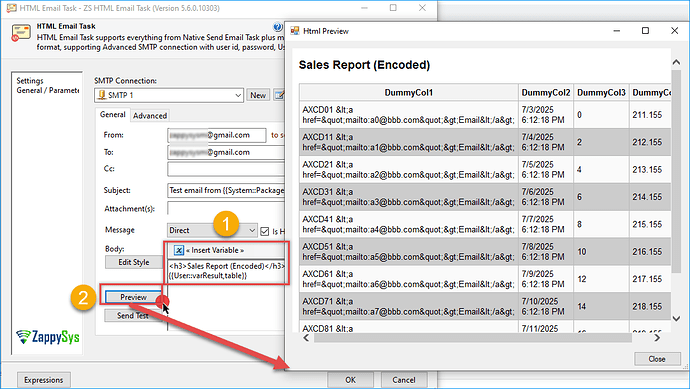Viewport: 690px width, 389px height.
Task: Close the Html Preview via Close button
Action: 657,359
